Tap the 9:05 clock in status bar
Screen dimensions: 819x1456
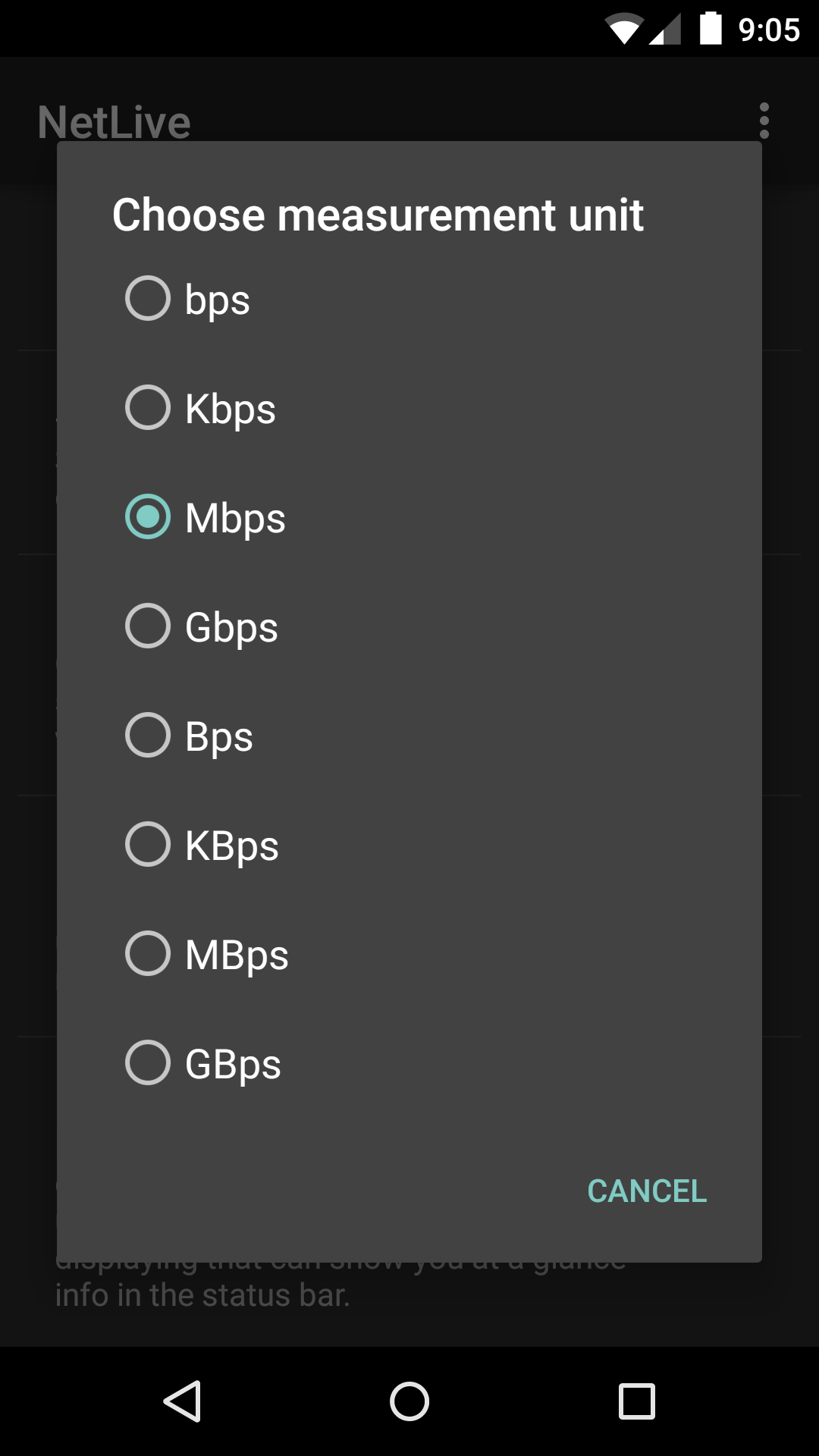(769, 30)
